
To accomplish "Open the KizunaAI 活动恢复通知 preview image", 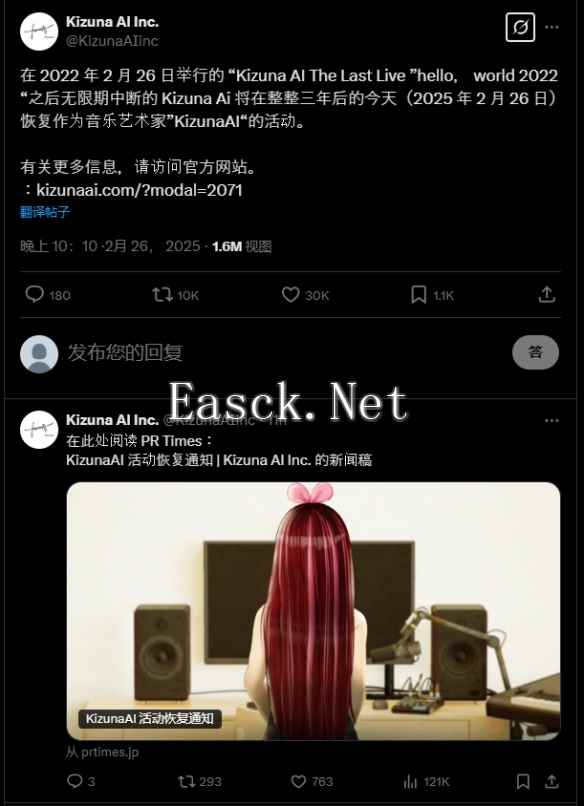I will 313,611.
